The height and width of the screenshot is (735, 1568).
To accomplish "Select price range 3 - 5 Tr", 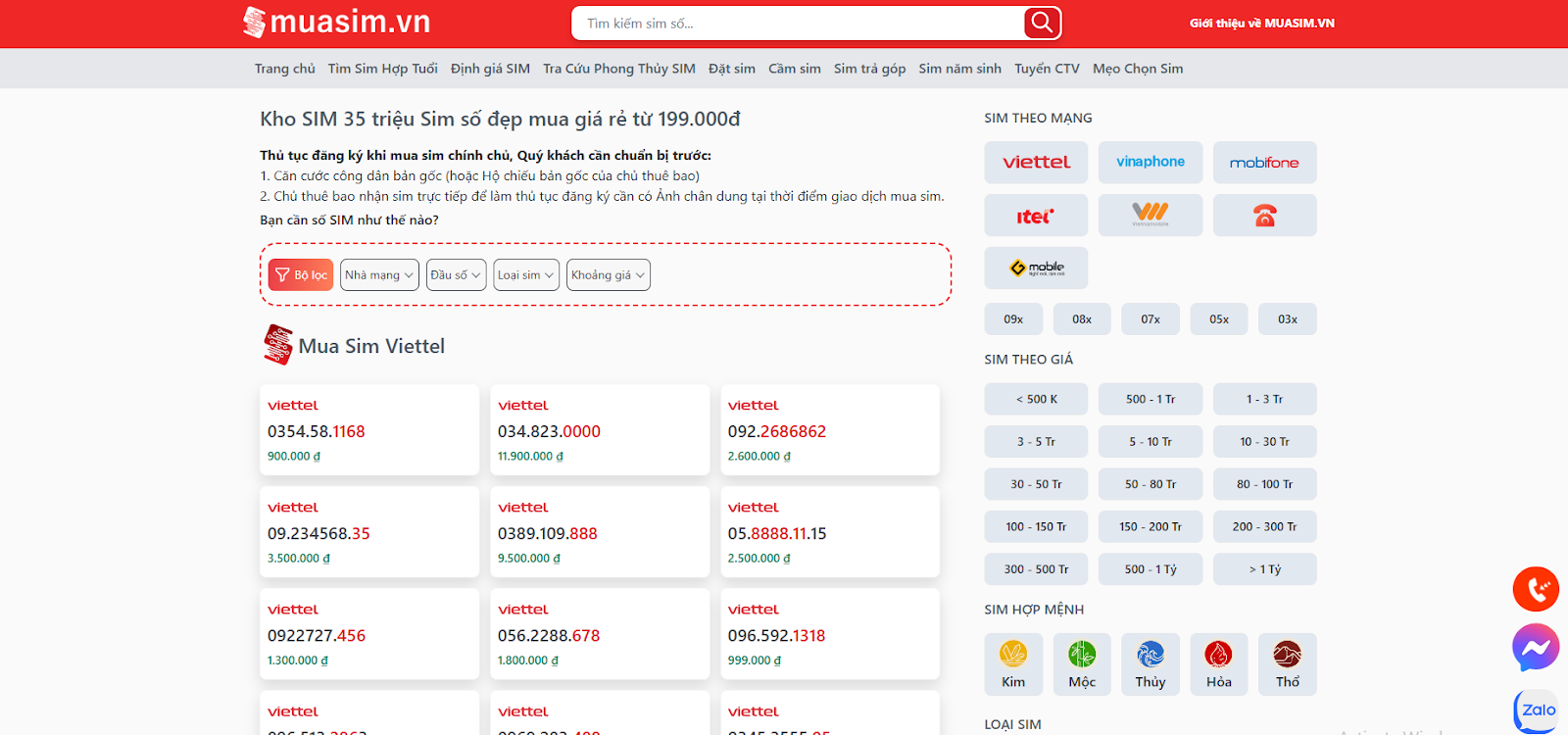I will pos(1036,442).
